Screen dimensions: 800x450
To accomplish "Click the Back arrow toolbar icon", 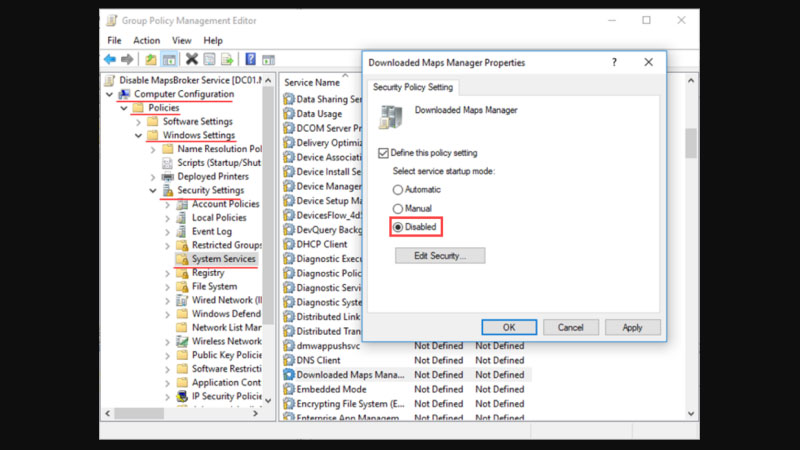I will tap(110, 60).
